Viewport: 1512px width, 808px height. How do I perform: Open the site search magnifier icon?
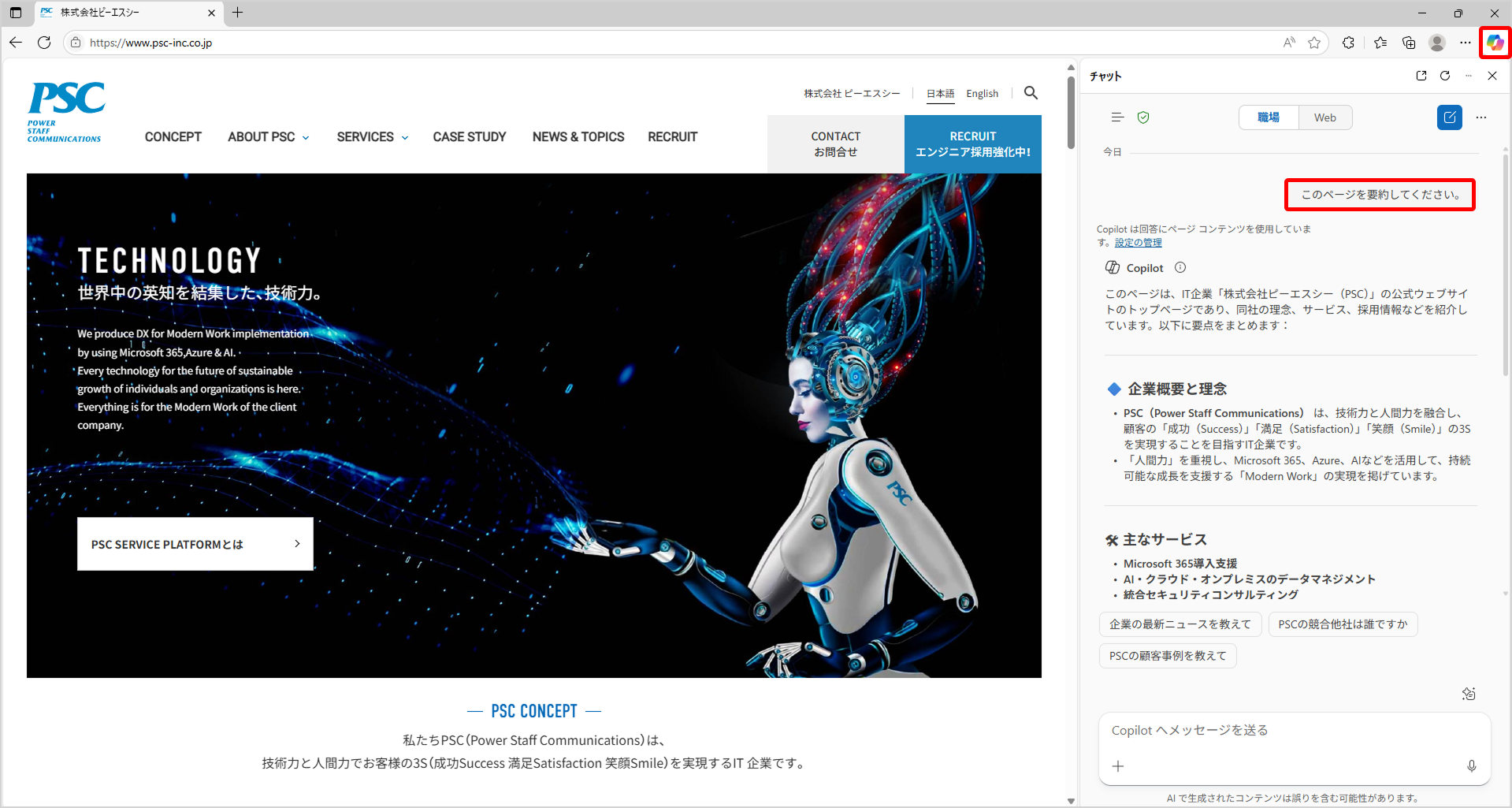click(x=1031, y=93)
